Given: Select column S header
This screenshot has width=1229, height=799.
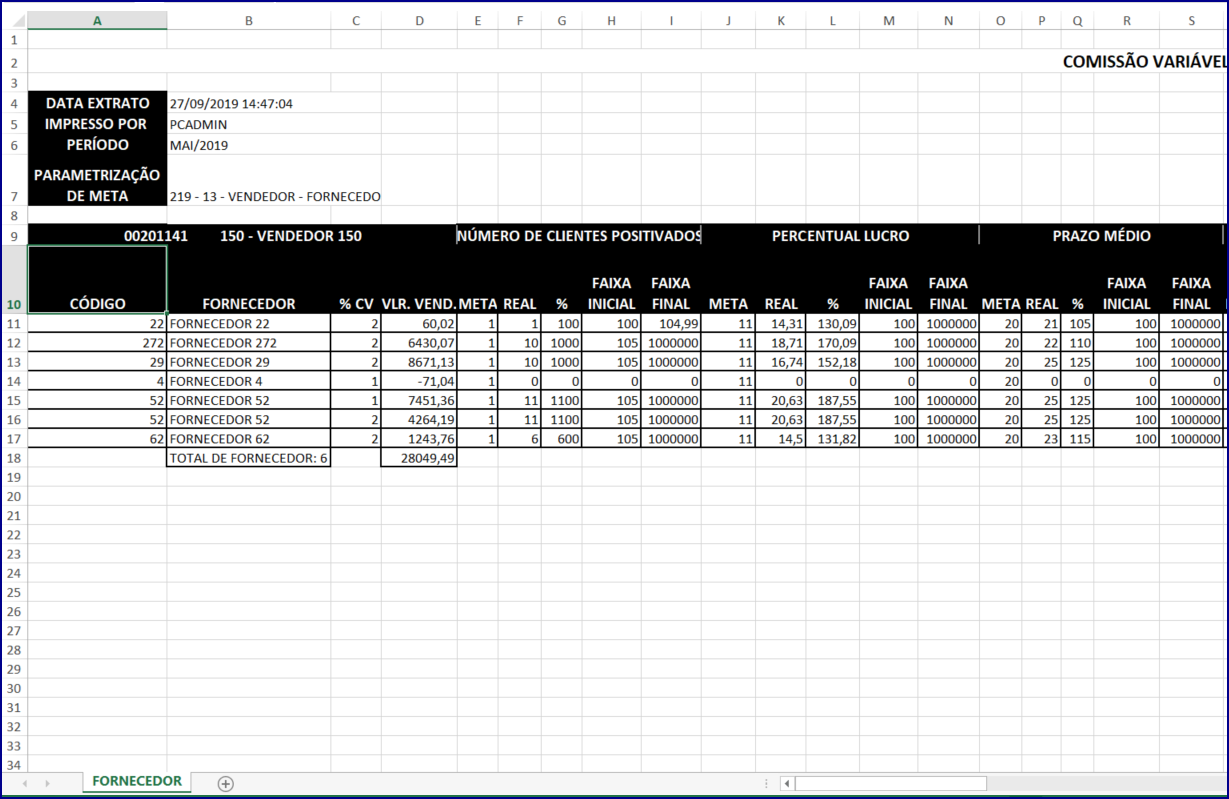Looking at the screenshot, I should (x=1192, y=20).
